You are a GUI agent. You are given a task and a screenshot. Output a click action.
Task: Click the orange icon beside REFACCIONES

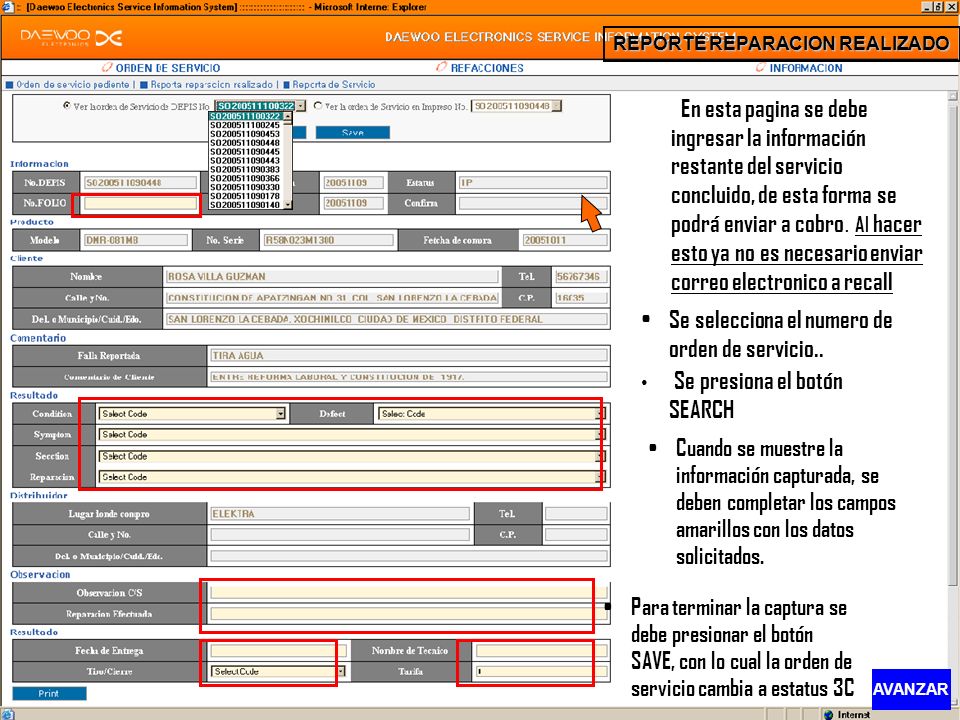[441, 67]
